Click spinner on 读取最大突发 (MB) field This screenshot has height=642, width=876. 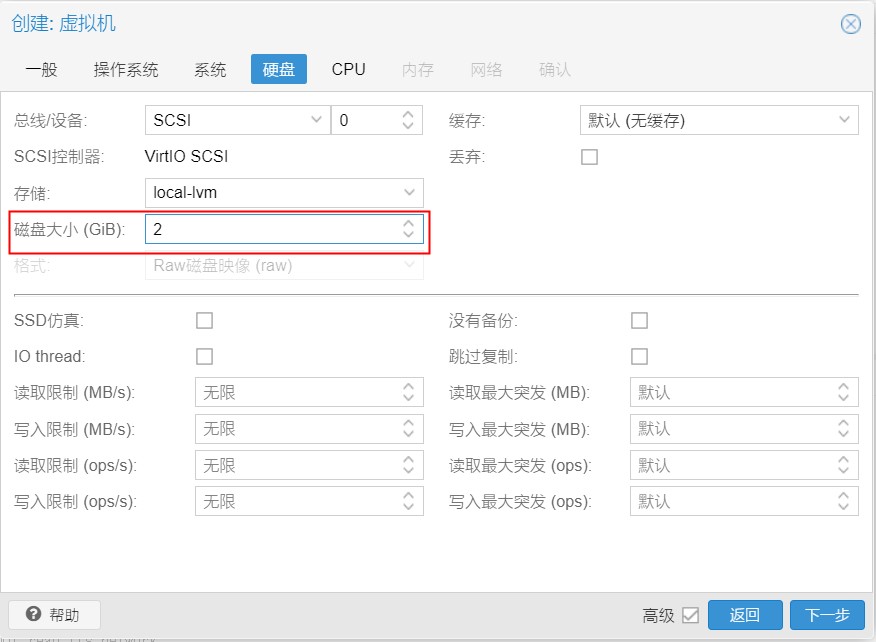(x=843, y=392)
